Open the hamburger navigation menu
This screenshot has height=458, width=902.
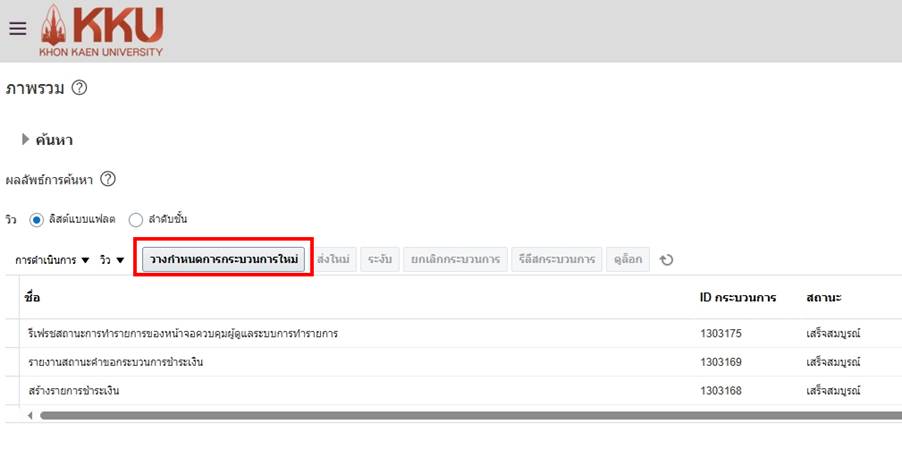[x=17, y=29]
